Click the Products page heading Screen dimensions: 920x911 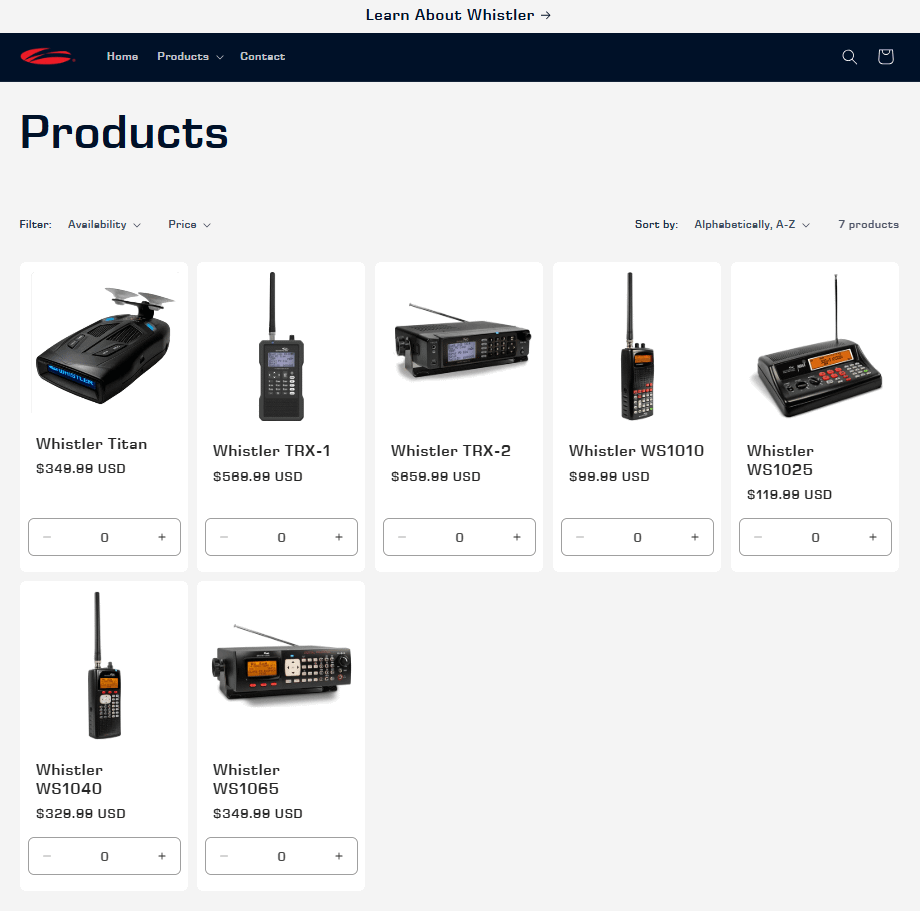point(124,133)
